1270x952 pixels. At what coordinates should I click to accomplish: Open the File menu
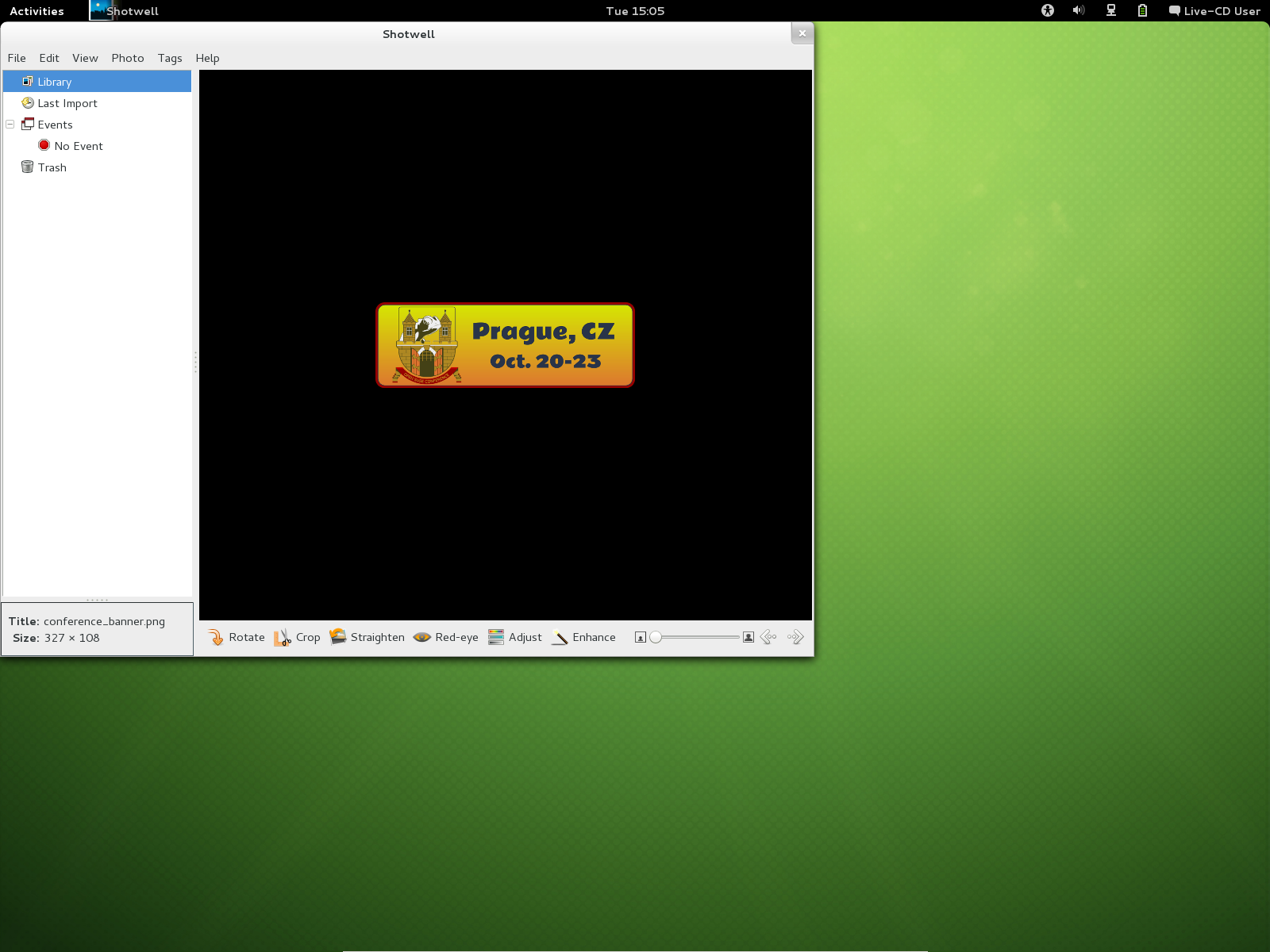(x=17, y=58)
